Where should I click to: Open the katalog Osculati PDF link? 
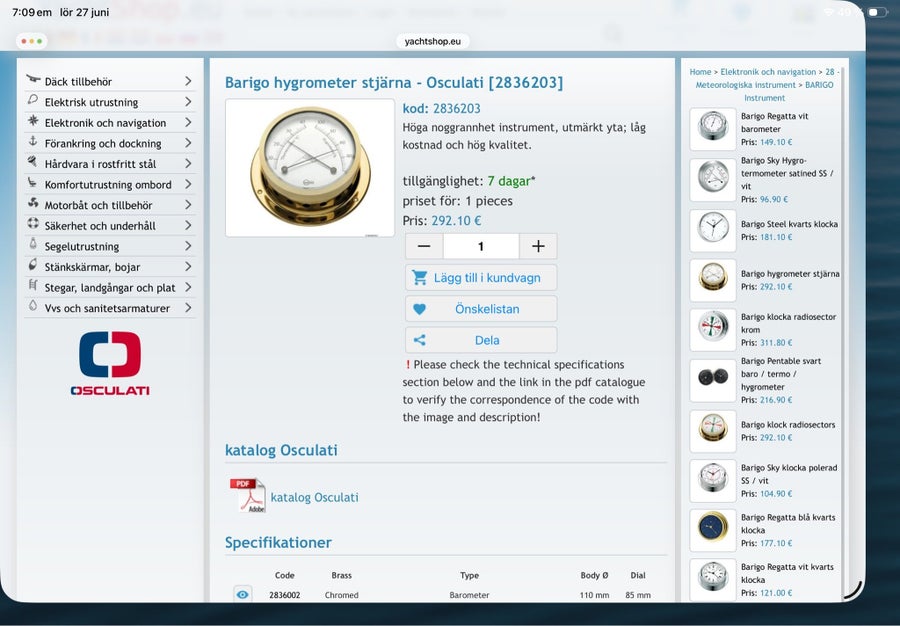[315, 497]
